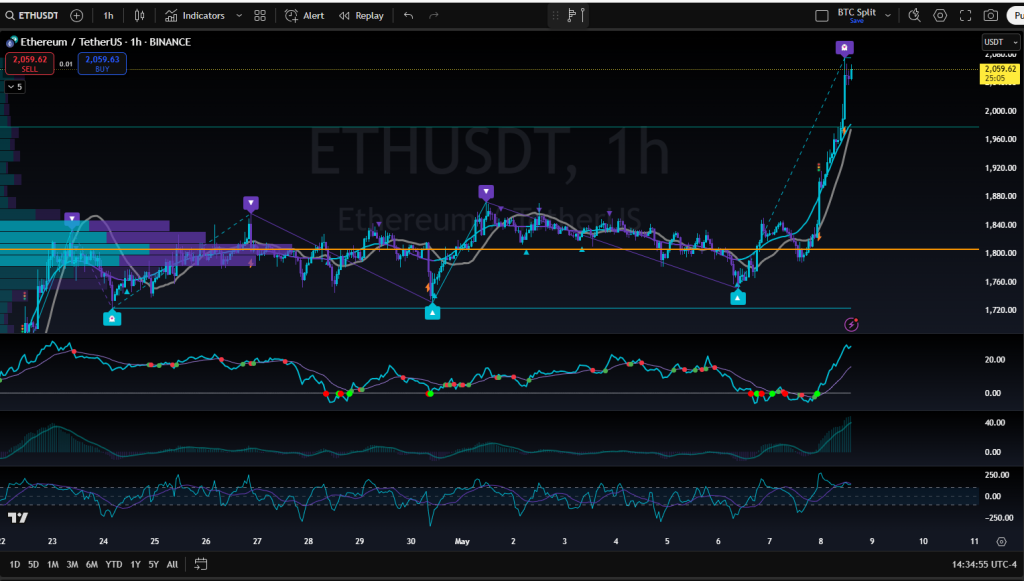Open the go to date calendar icon
This screenshot has height=581, width=1024.
(x=200, y=564)
